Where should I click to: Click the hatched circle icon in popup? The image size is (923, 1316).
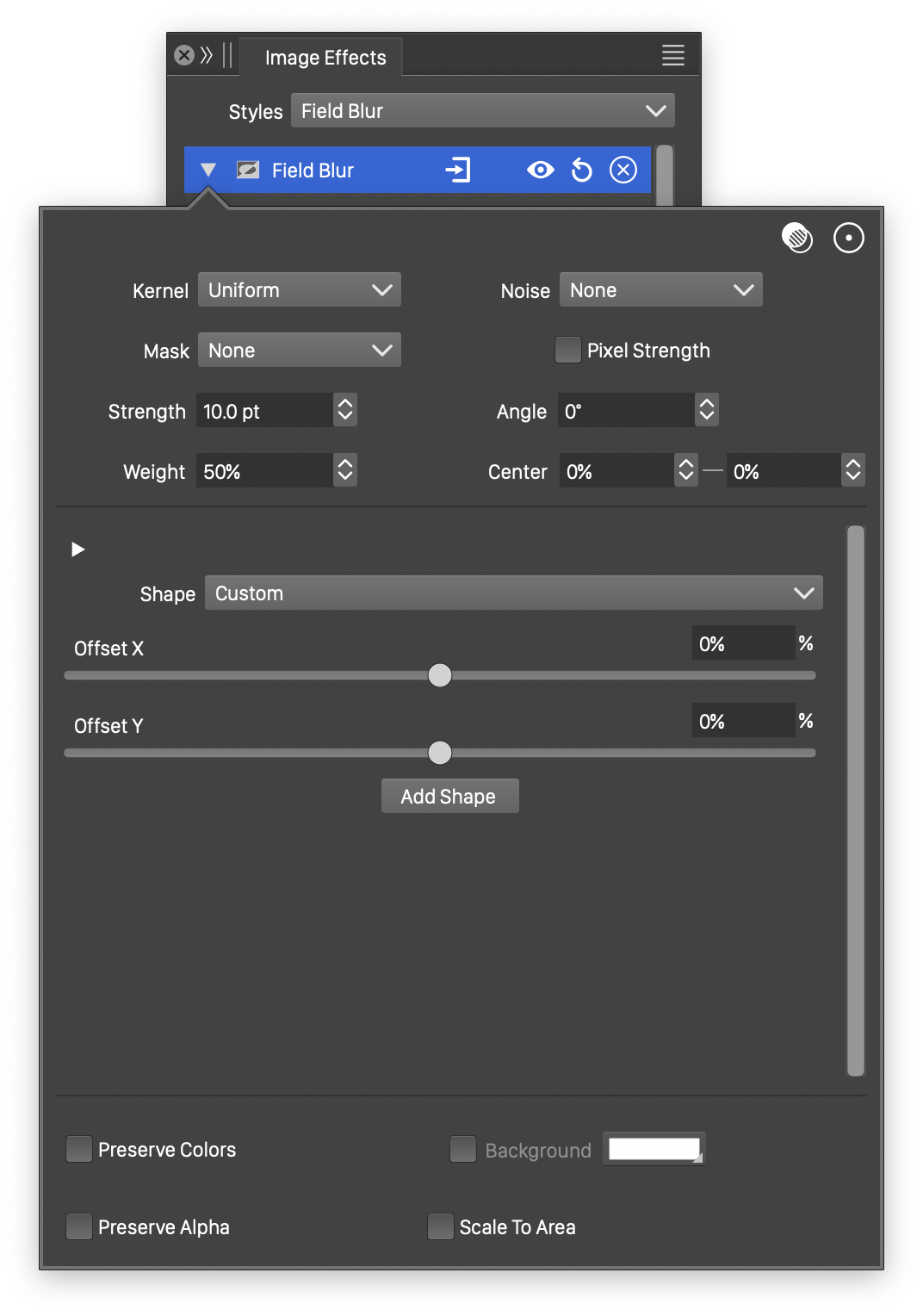point(797,238)
